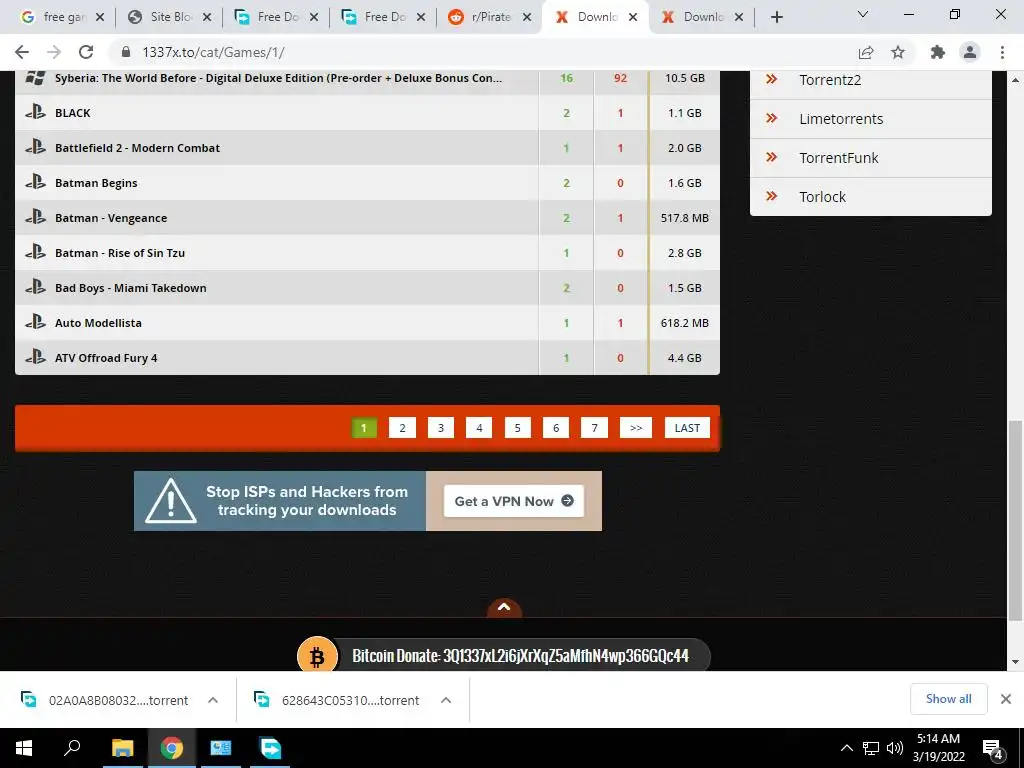Open the Chrome profile avatar

click(970, 52)
